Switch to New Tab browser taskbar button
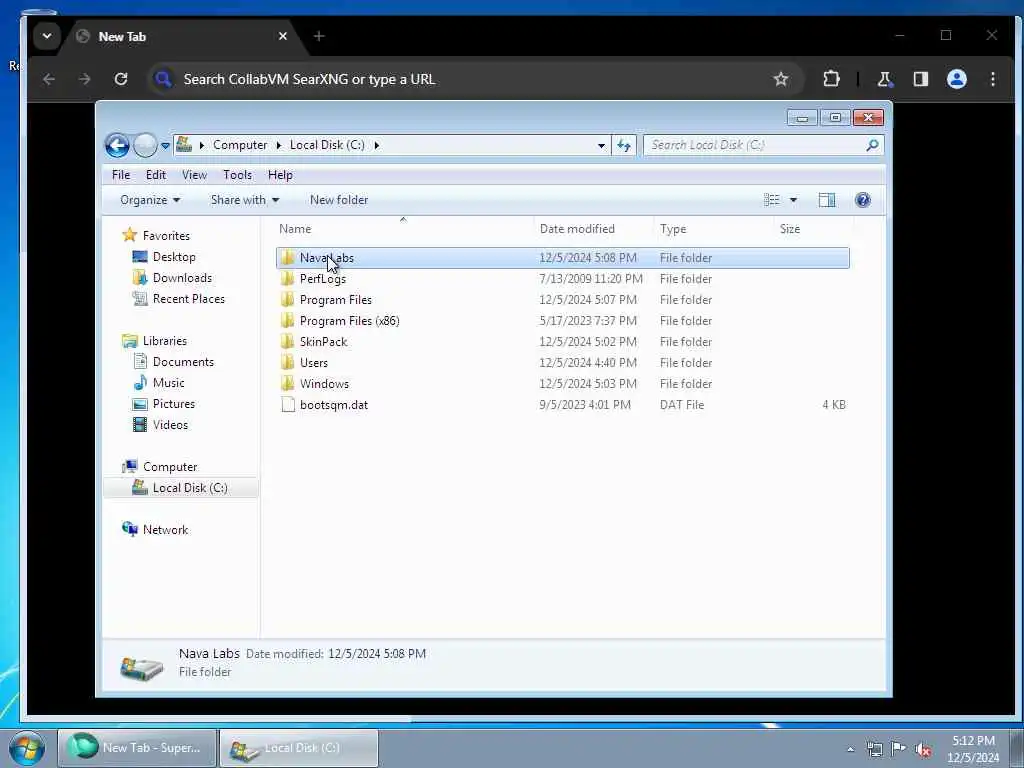The height and width of the screenshot is (768, 1024). tap(137, 748)
